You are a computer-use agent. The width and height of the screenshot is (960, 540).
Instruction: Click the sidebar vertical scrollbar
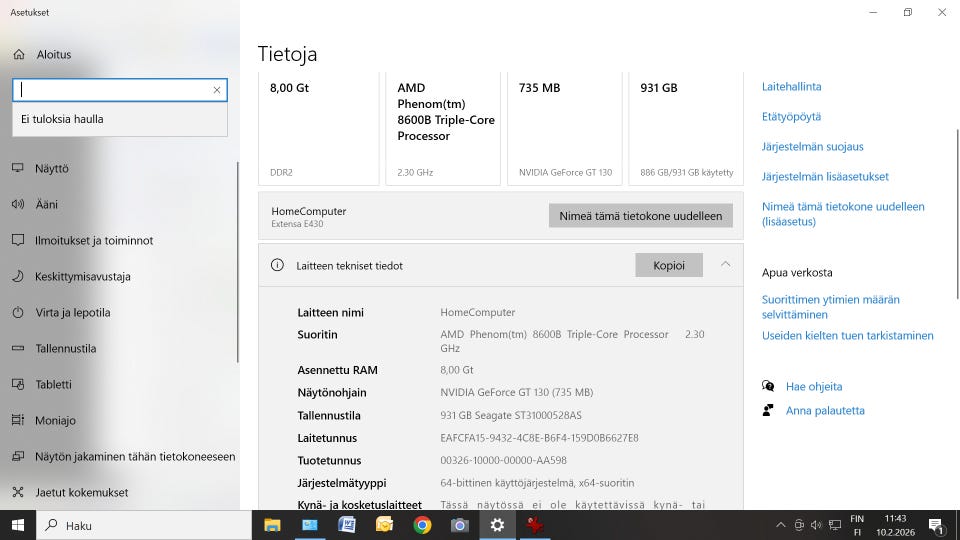(x=238, y=262)
